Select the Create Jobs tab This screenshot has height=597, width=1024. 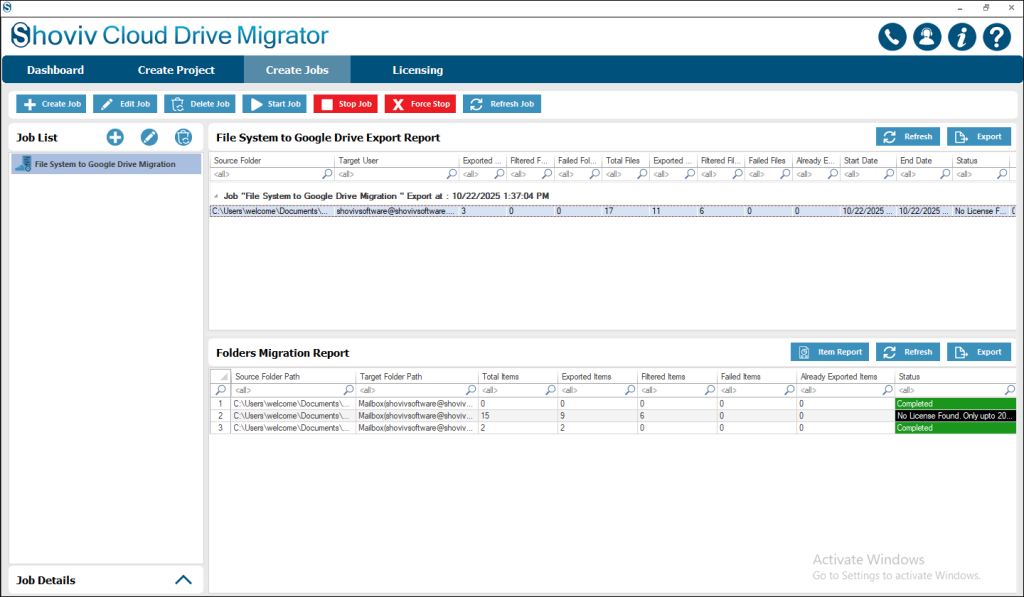(x=297, y=70)
